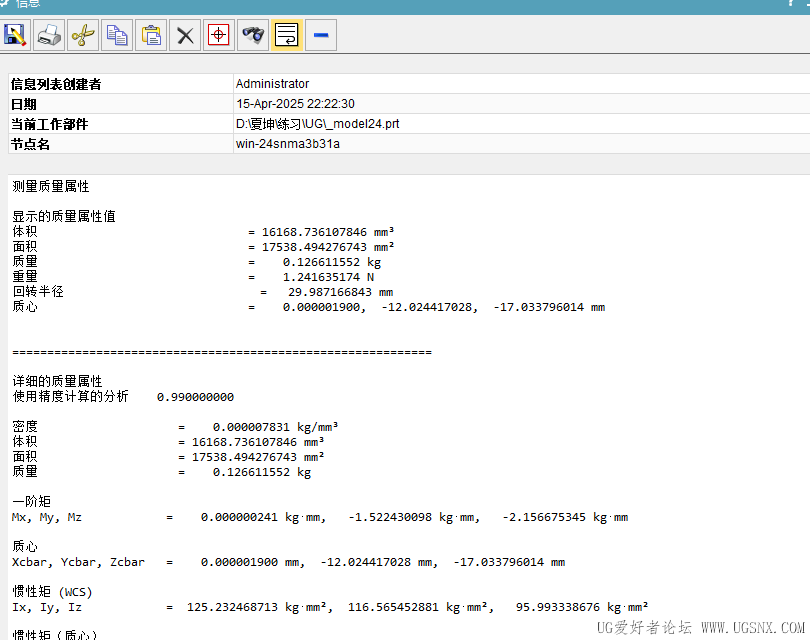Click the 测量质量属性 heading
This screenshot has width=810, height=640.
click(x=51, y=186)
